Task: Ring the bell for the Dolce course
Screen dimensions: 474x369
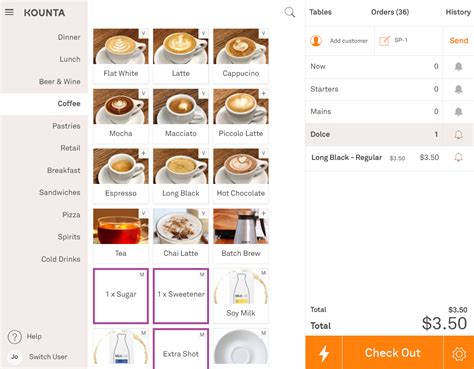Action: click(x=459, y=134)
